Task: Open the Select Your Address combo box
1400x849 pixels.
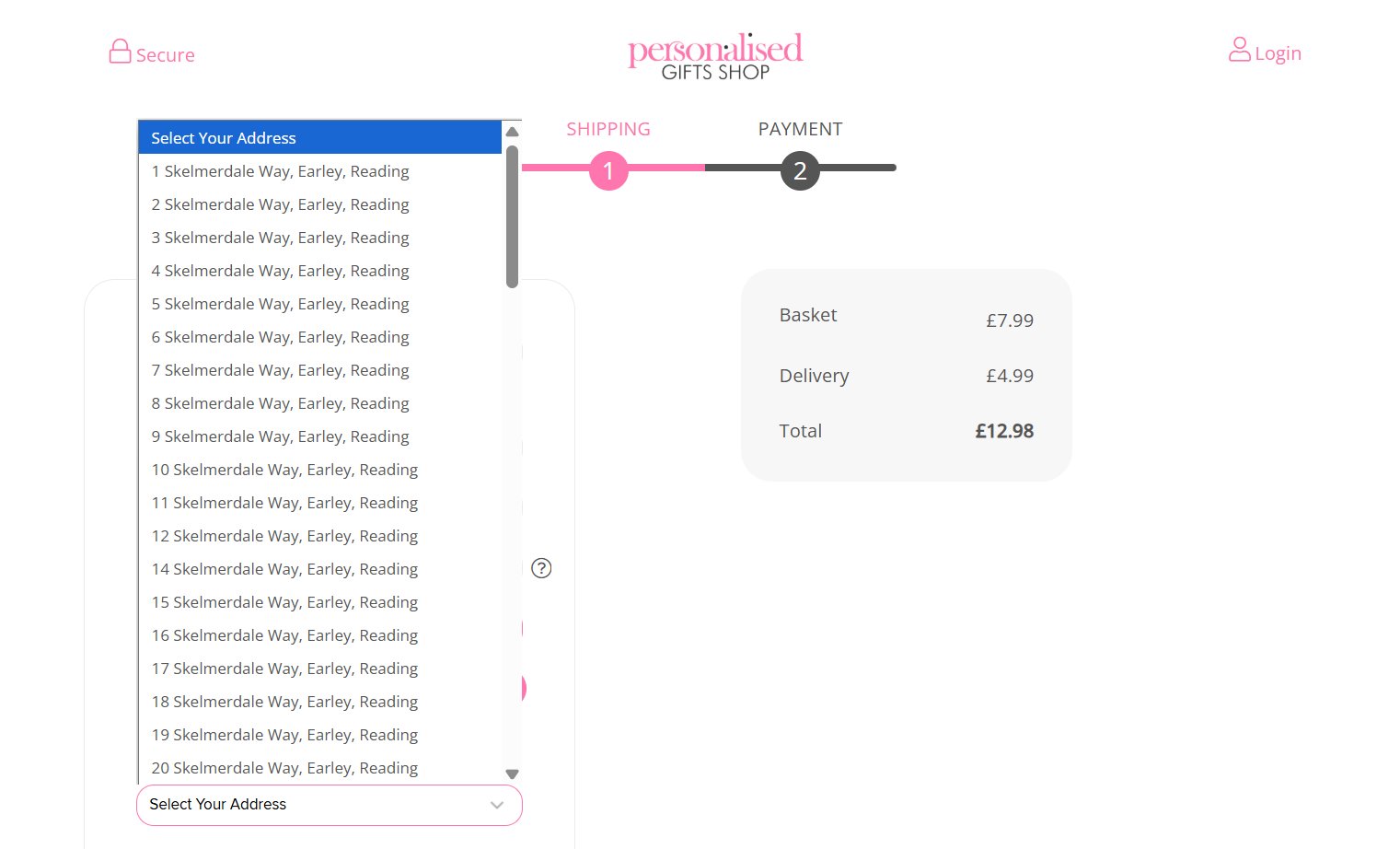Action: pyautogui.click(x=329, y=805)
